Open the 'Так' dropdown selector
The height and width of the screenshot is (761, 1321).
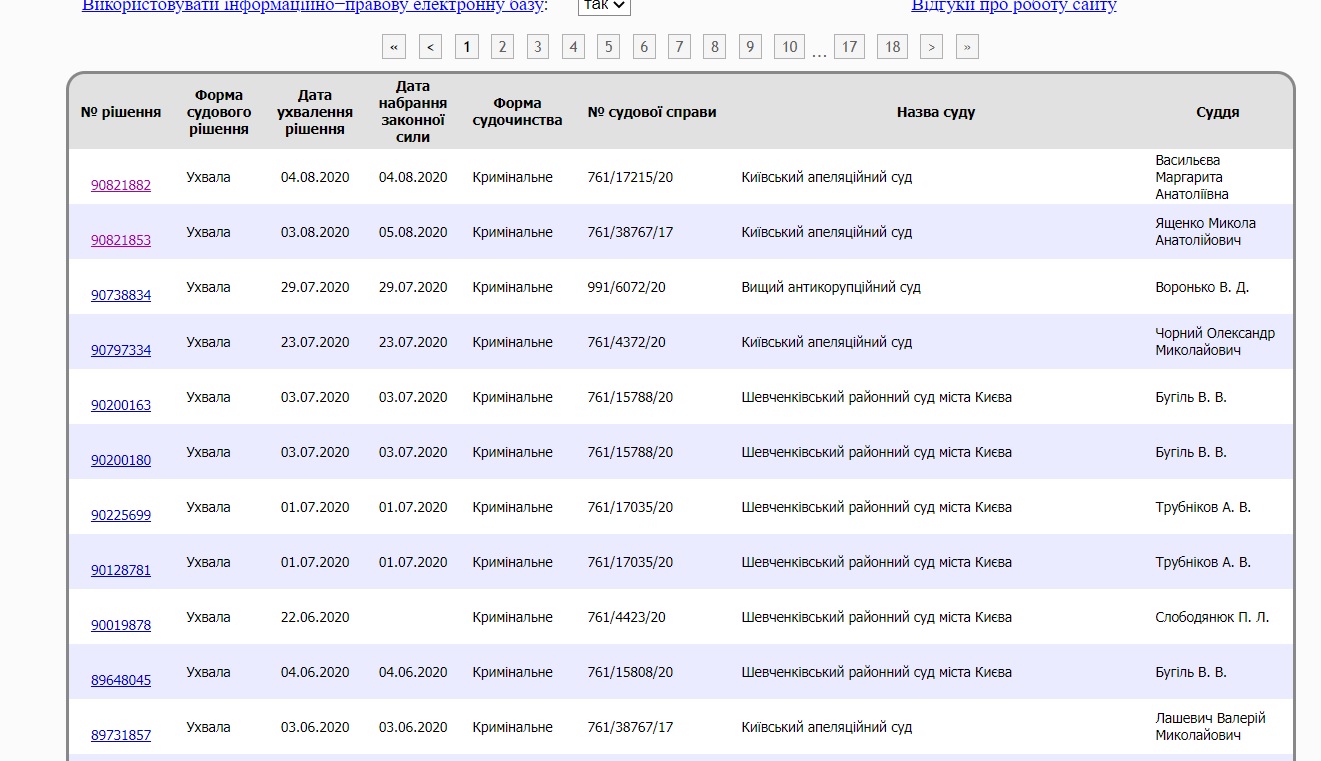point(604,6)
